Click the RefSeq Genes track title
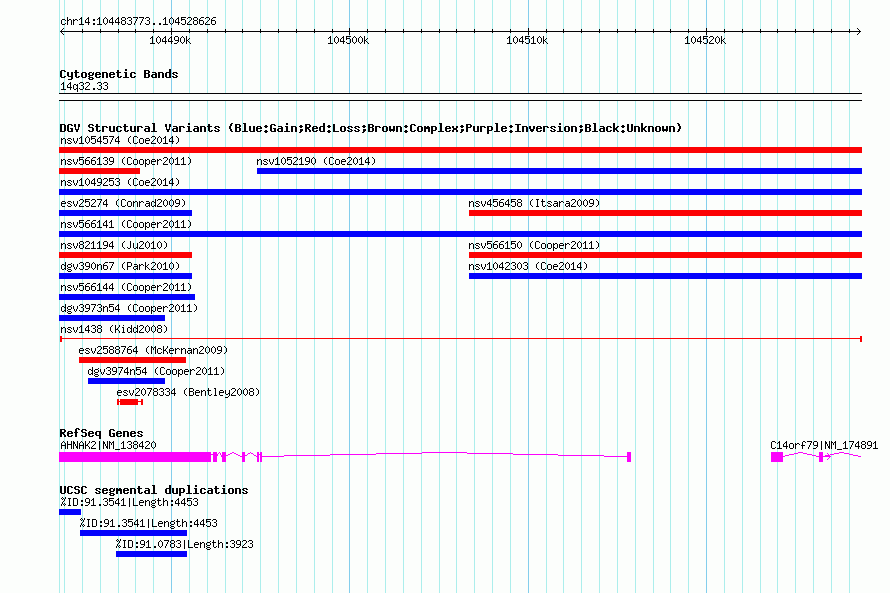 point(101,433)
